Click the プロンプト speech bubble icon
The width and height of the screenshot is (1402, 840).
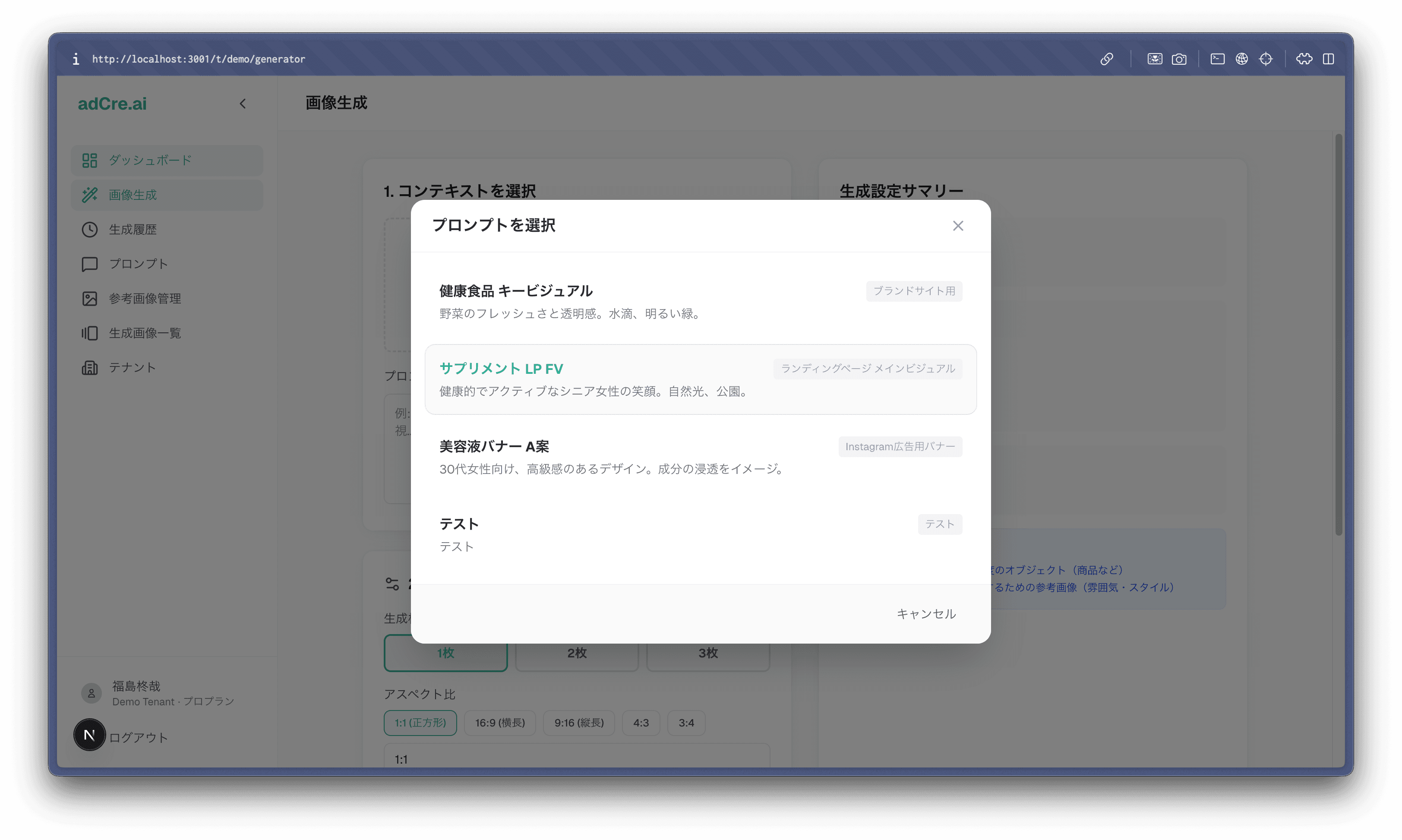(x=90, y=264)
